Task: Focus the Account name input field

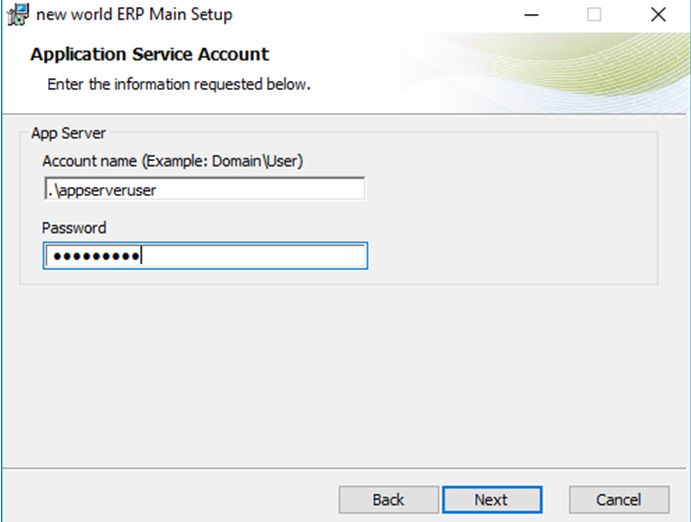Action: 204,189
